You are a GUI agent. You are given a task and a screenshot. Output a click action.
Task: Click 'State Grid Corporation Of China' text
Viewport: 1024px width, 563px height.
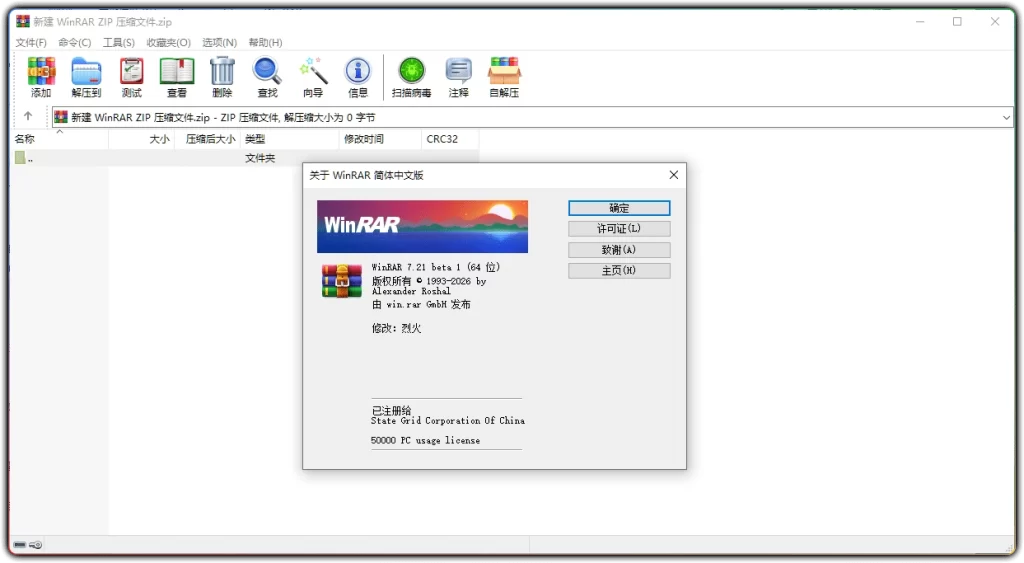coord(448,421)
